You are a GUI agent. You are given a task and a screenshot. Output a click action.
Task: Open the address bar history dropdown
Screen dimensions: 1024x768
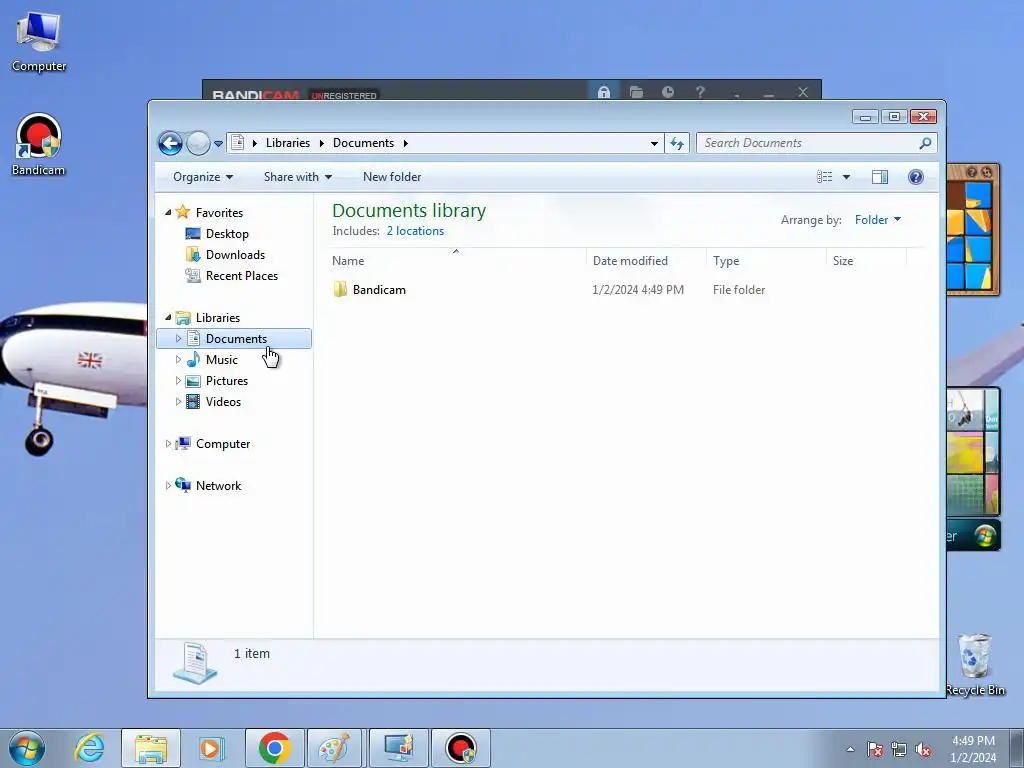654,143
